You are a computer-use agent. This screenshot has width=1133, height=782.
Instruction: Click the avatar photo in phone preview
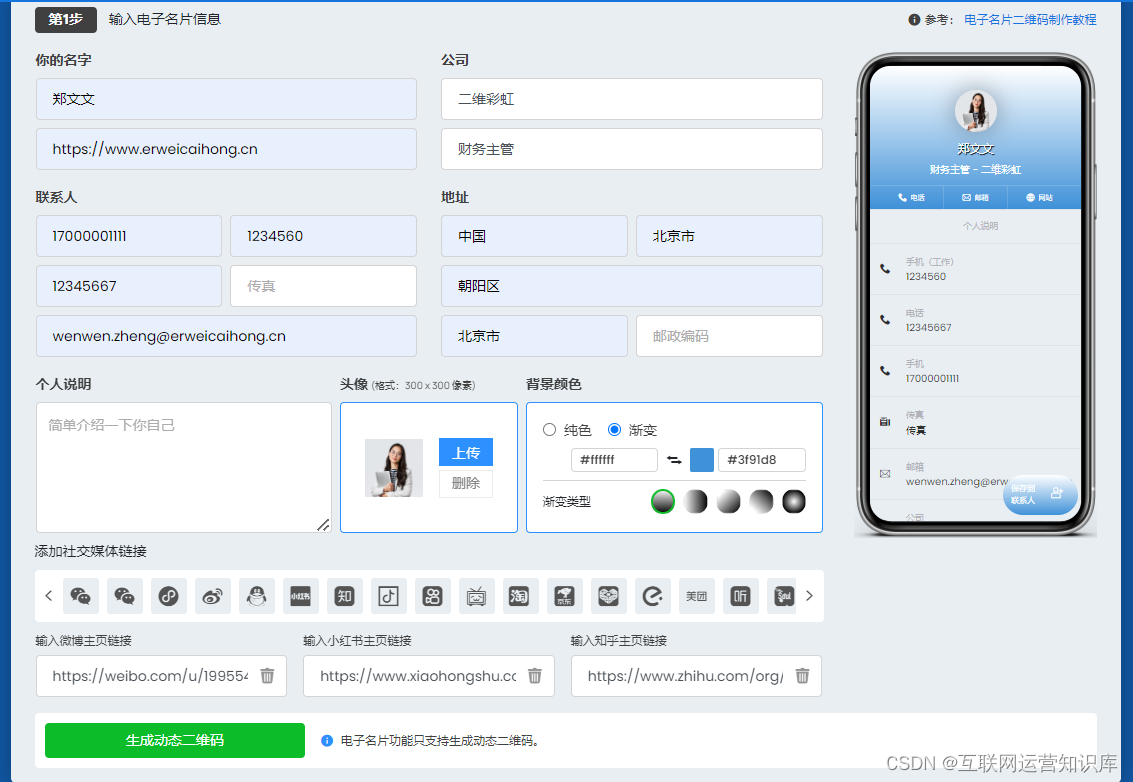[x=975, y=111]
